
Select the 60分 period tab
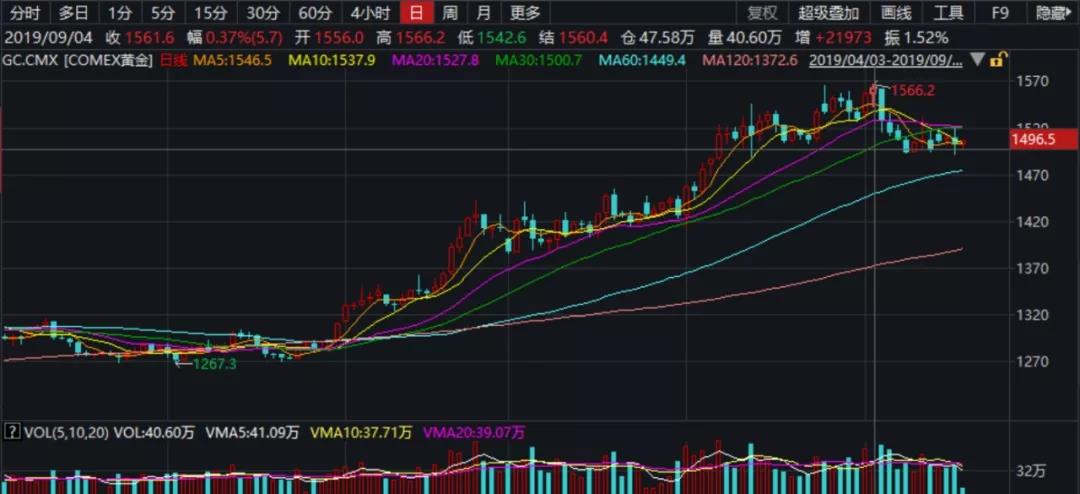[315, 13]
